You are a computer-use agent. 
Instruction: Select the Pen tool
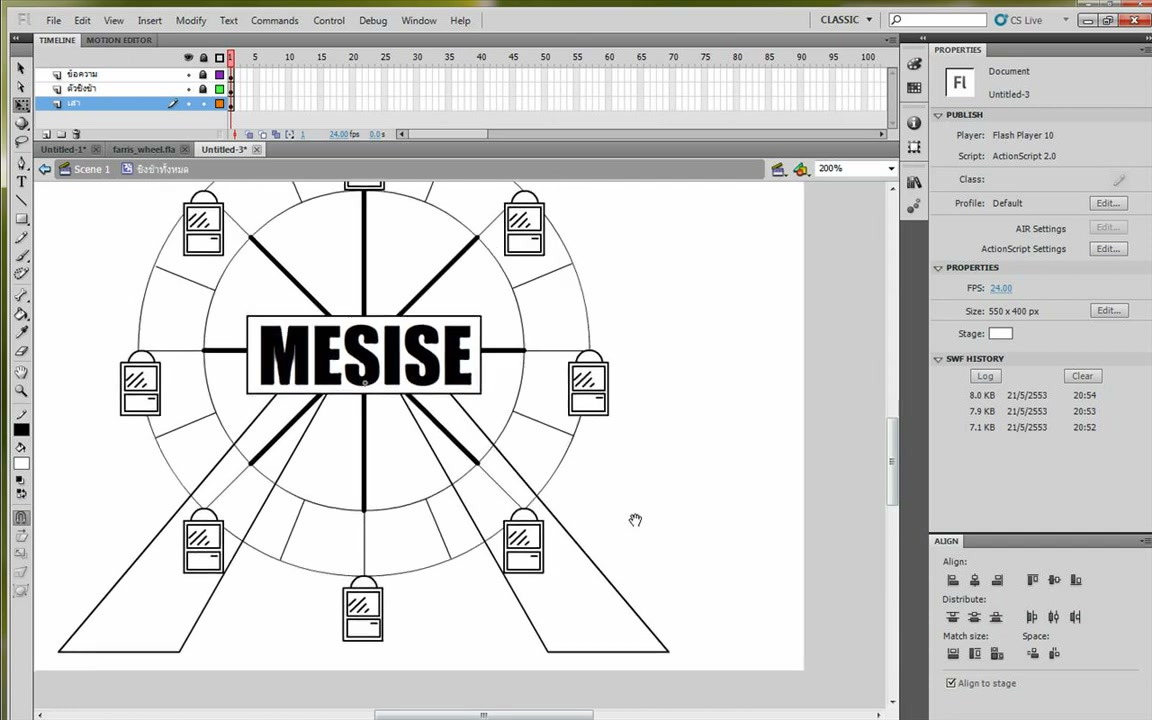pyautogui.click(x=21, y=163)
